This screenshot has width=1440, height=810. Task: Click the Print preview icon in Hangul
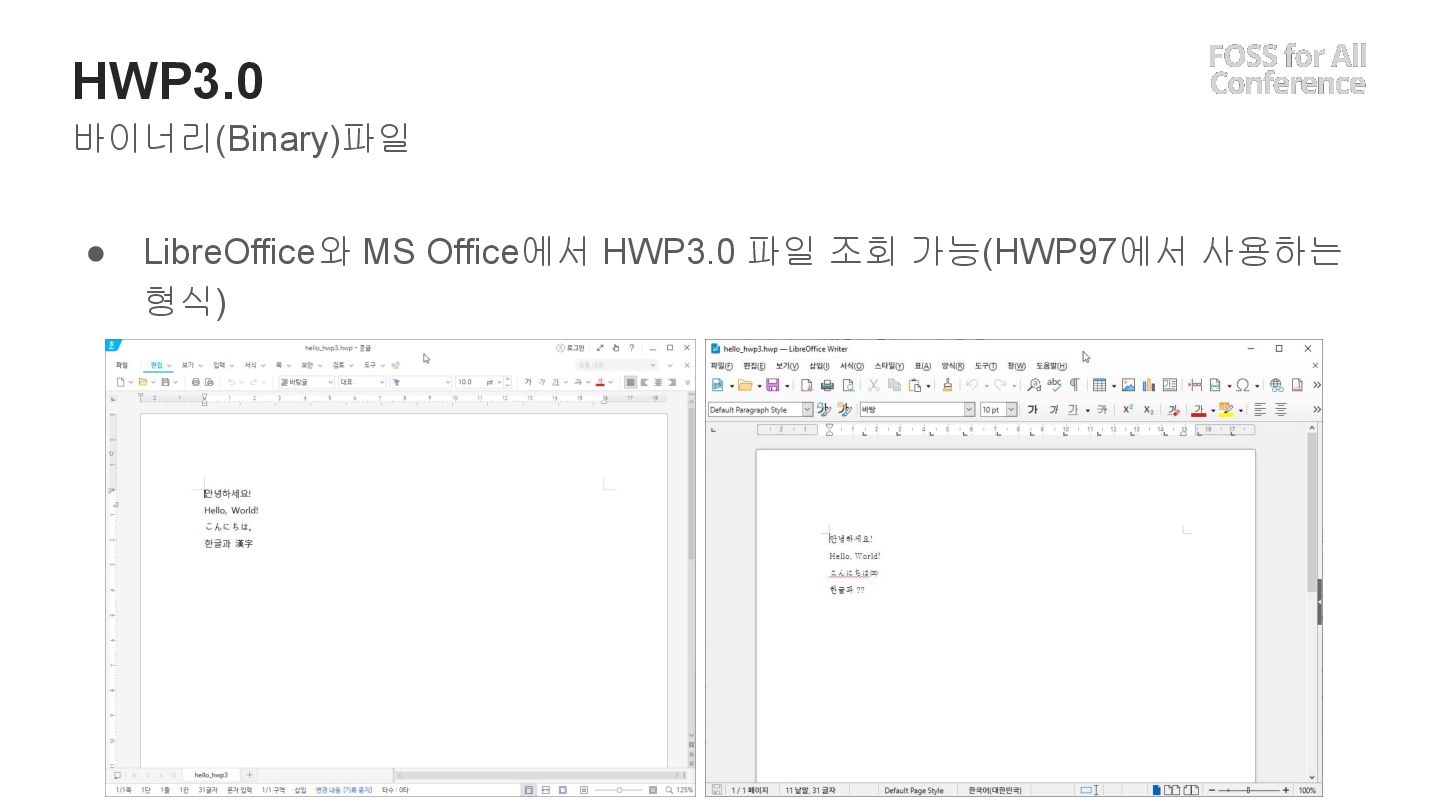pyautogui.click(x=209, y=382)
